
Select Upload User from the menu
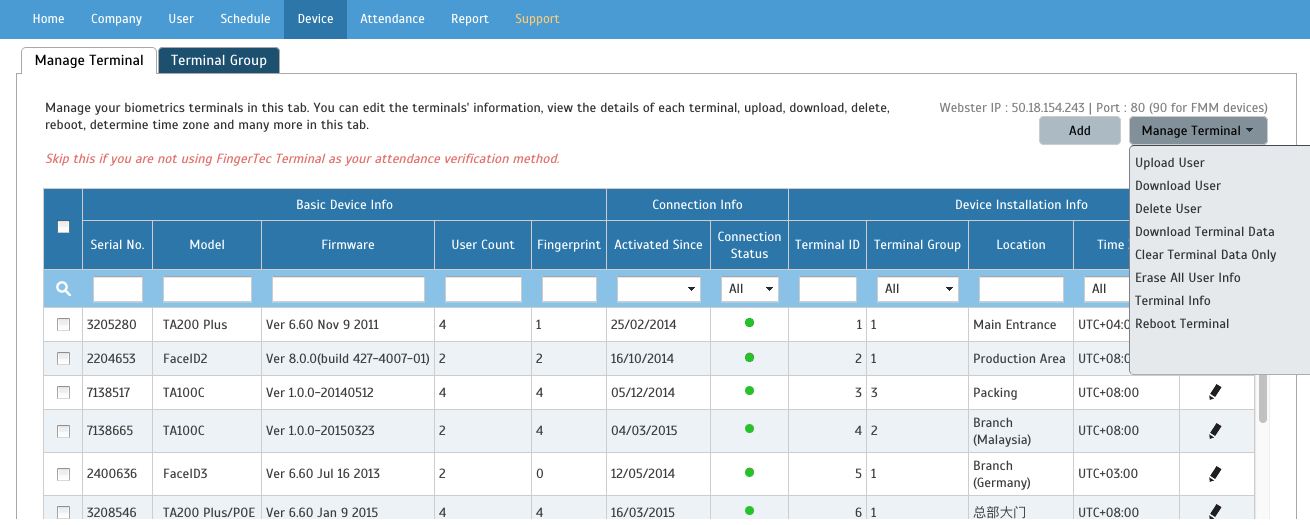1170,163
